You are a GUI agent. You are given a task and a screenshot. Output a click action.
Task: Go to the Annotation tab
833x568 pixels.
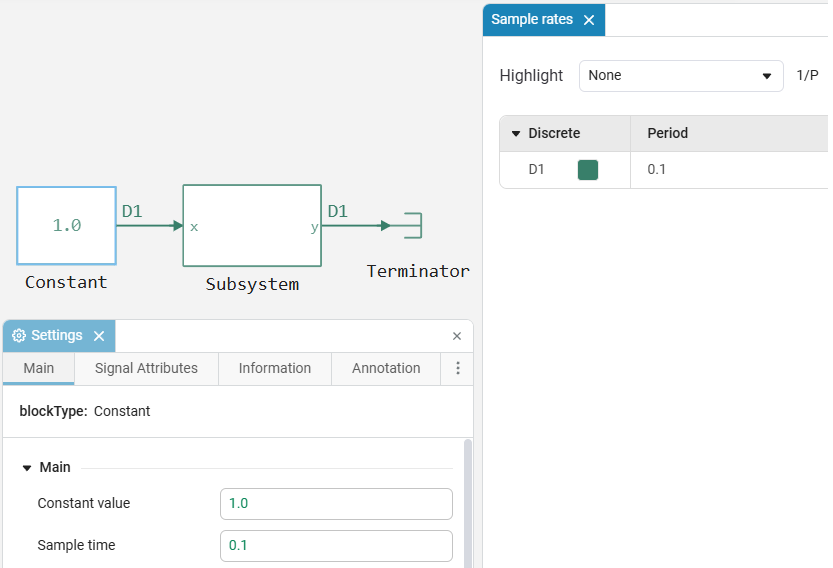click(x=386, y=368)
